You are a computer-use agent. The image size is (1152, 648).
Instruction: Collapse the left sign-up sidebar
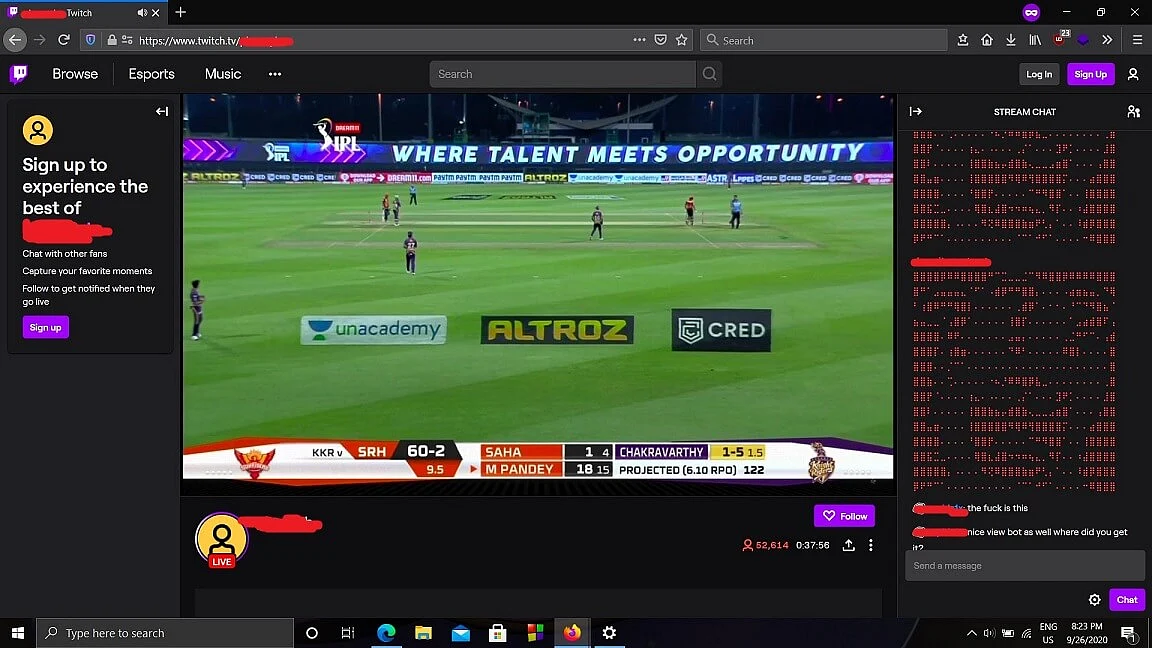pos(162,112)
